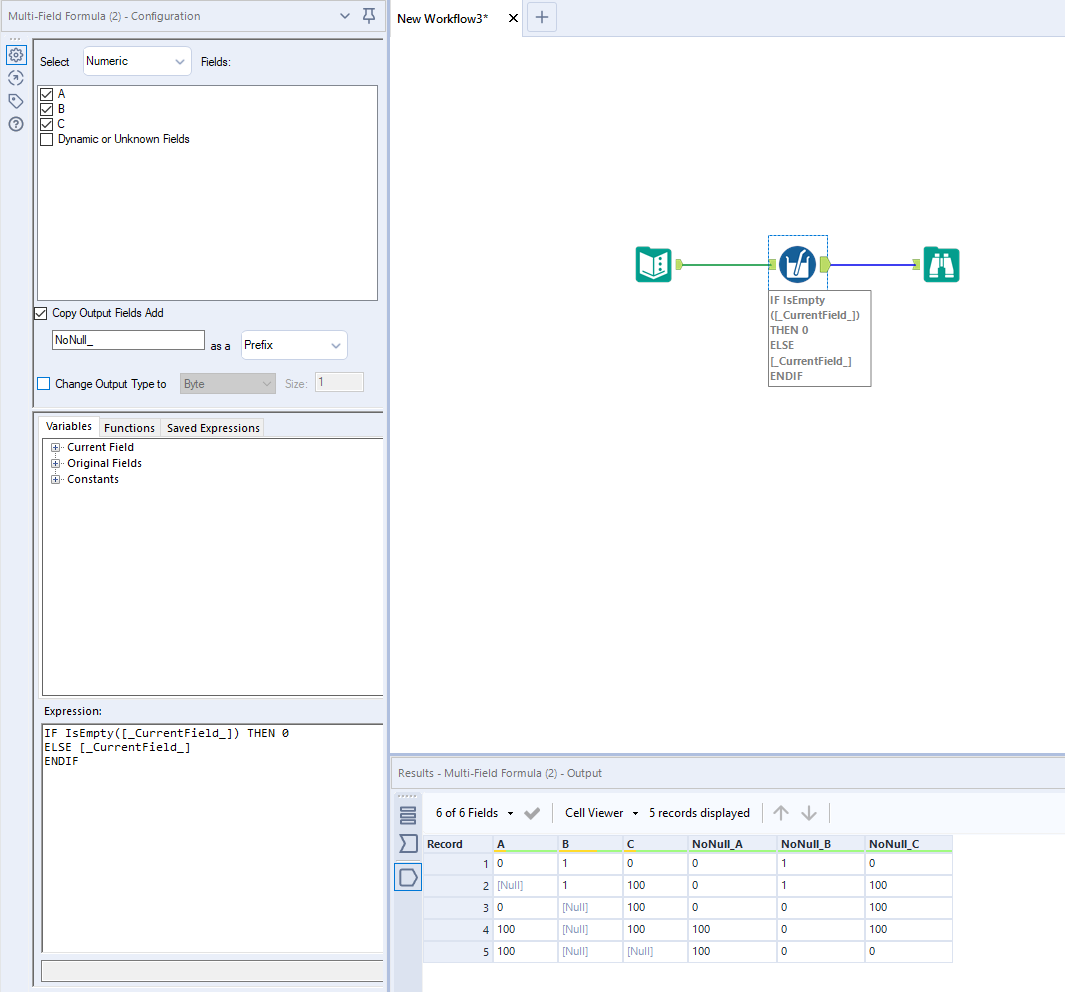Viewport: 1065px width, 992px height.
Task: Open the Annotation tag icon in sidebar
Action: pyautogui.click(x=16, y=101)
